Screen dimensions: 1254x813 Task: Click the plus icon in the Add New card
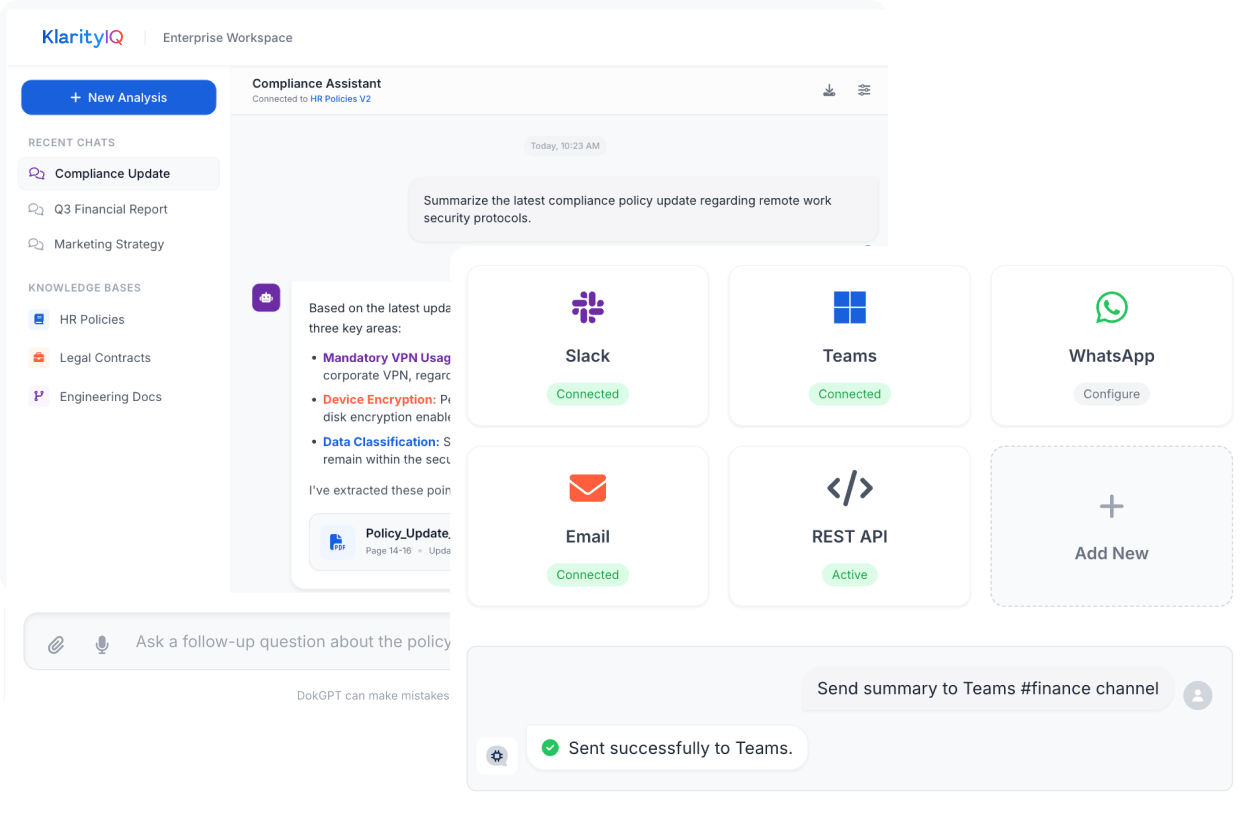click(1111, 507)
